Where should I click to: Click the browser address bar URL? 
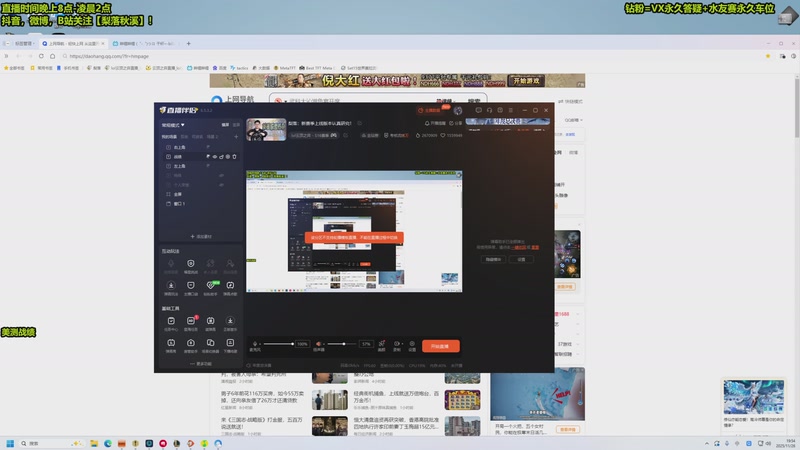click(x=109, y=56)
